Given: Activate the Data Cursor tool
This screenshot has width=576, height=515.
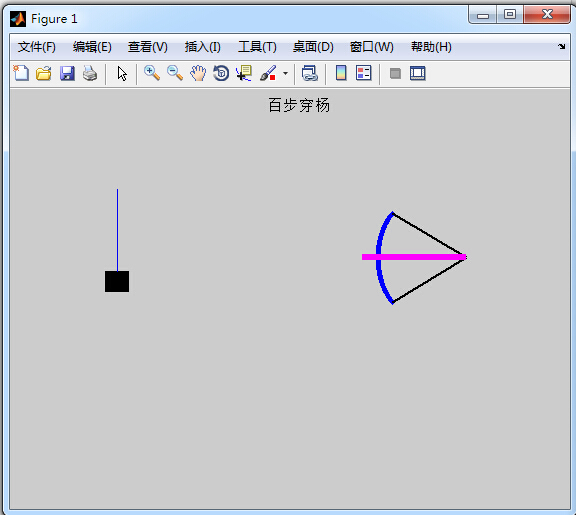Looking at the screenshot, I should (244, 73).
